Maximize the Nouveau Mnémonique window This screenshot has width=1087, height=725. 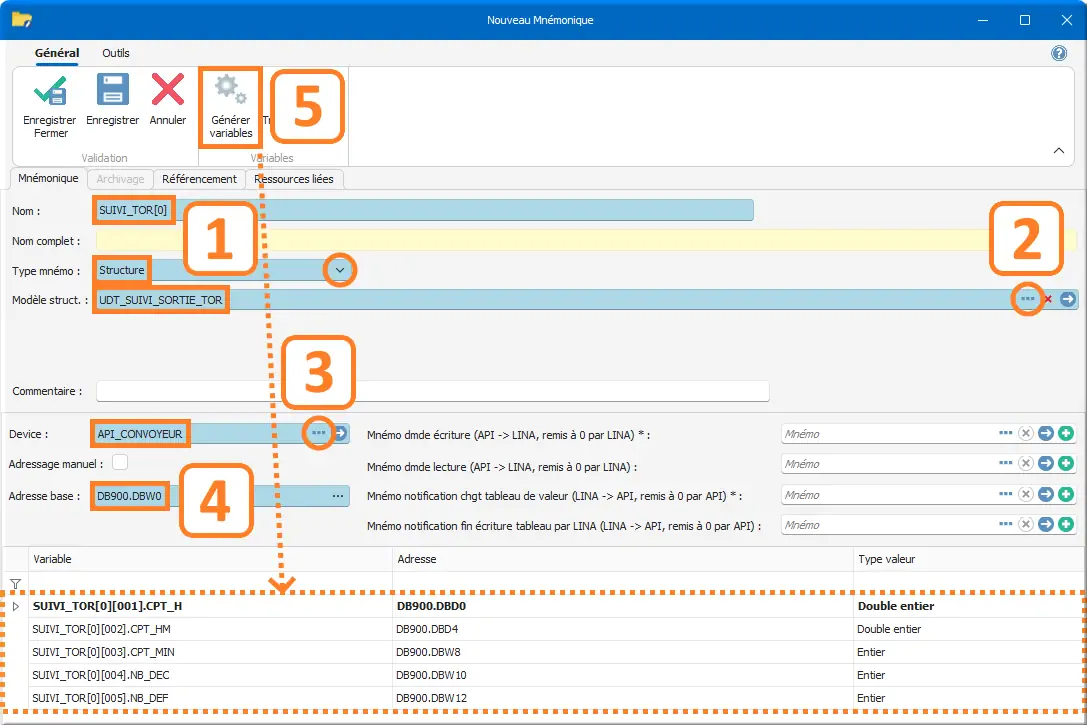1025,20
